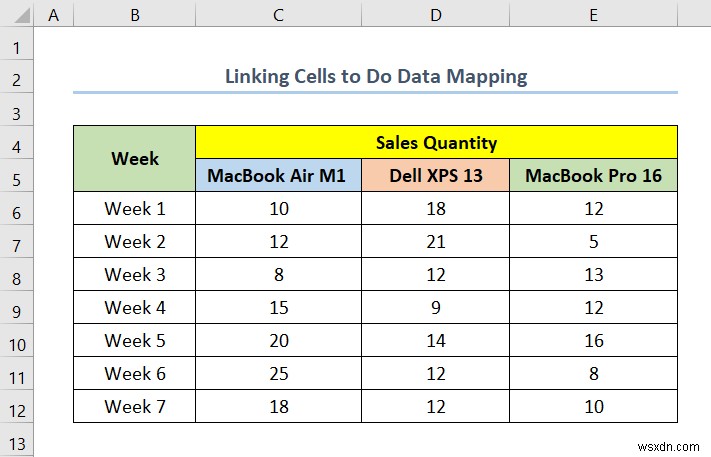Select column B header

coord(135,14)
